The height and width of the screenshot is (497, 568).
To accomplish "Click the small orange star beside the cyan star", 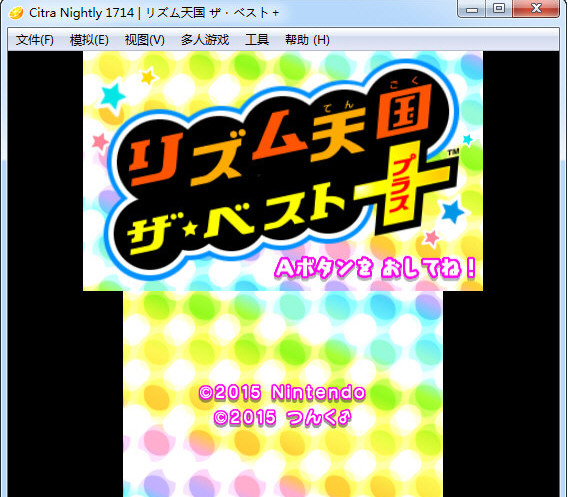I will (148, 76).
